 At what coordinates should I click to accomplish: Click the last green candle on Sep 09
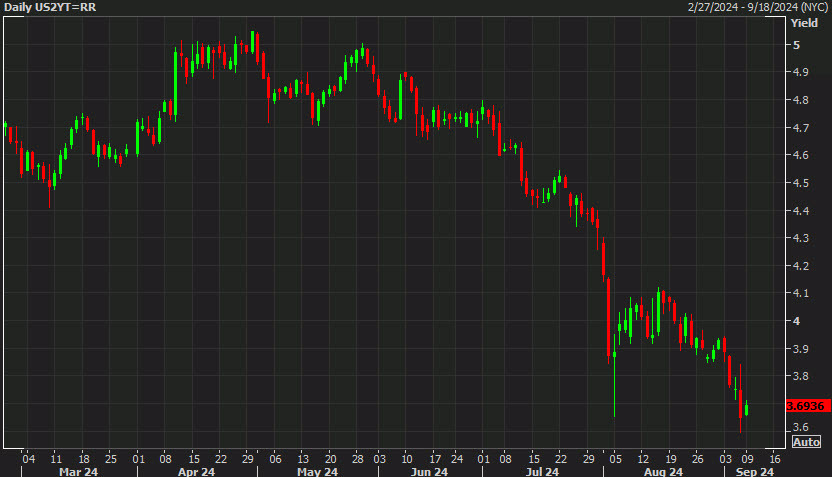(x=747, y=409)
